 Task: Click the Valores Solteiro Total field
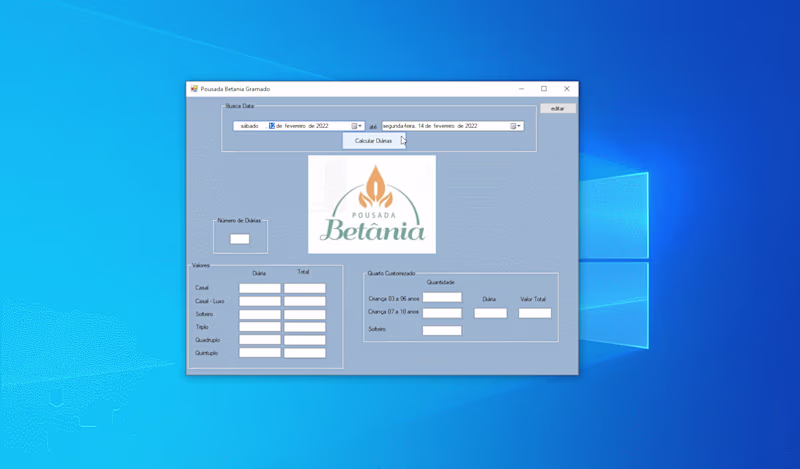coord(305,314)
